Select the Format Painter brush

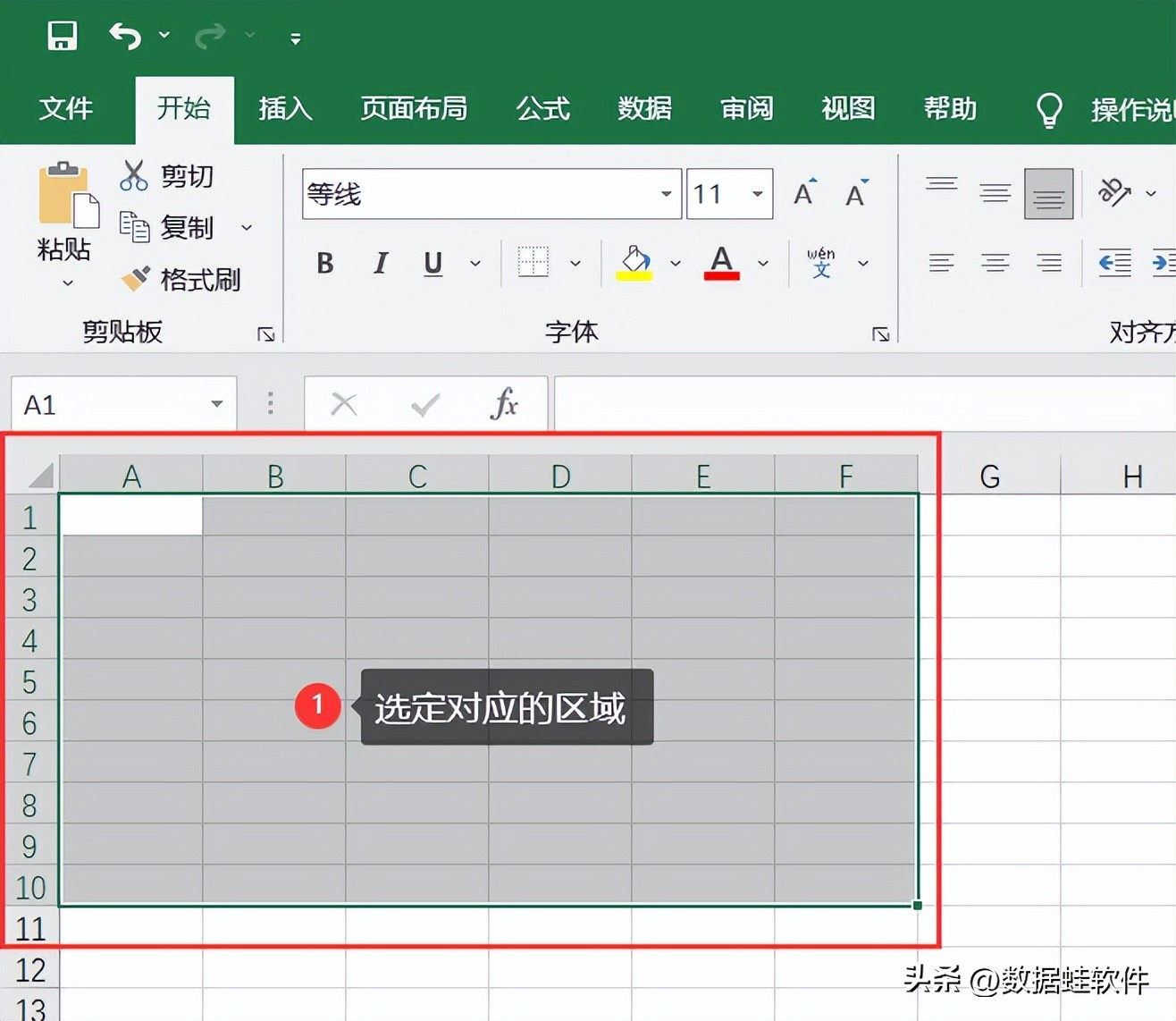click(136, 279)
